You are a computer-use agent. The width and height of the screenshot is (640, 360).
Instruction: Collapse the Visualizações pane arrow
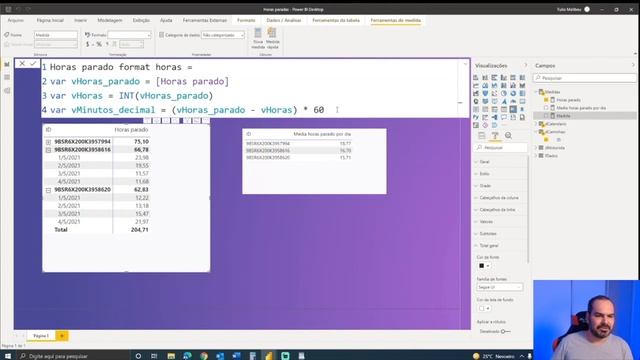click(525, 65)
